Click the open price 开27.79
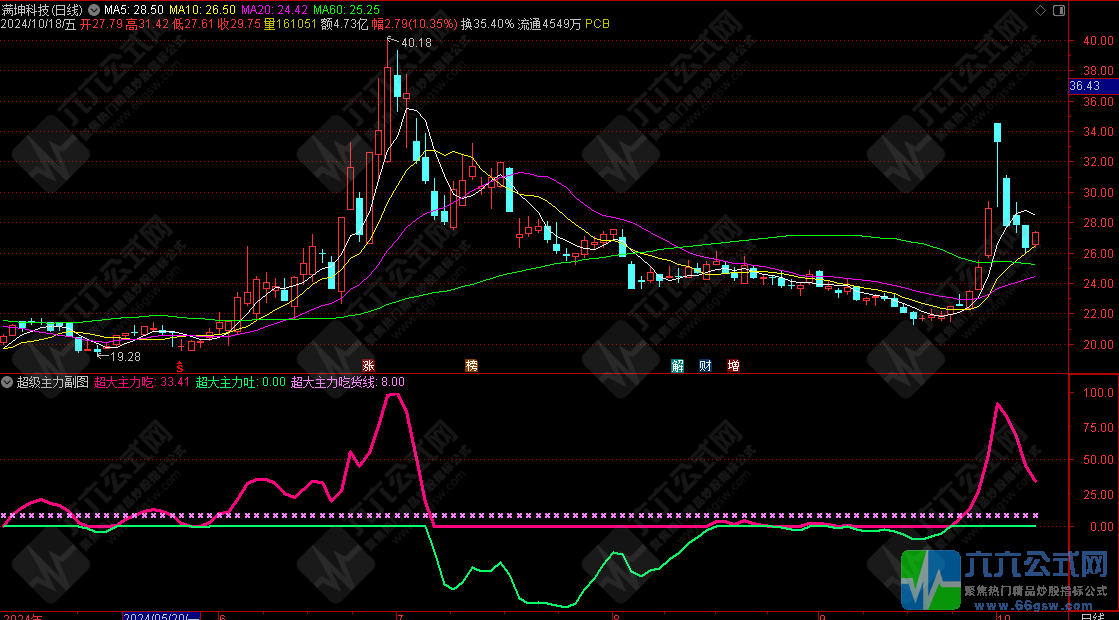The image size is (1119, 620). coord(102,24)
